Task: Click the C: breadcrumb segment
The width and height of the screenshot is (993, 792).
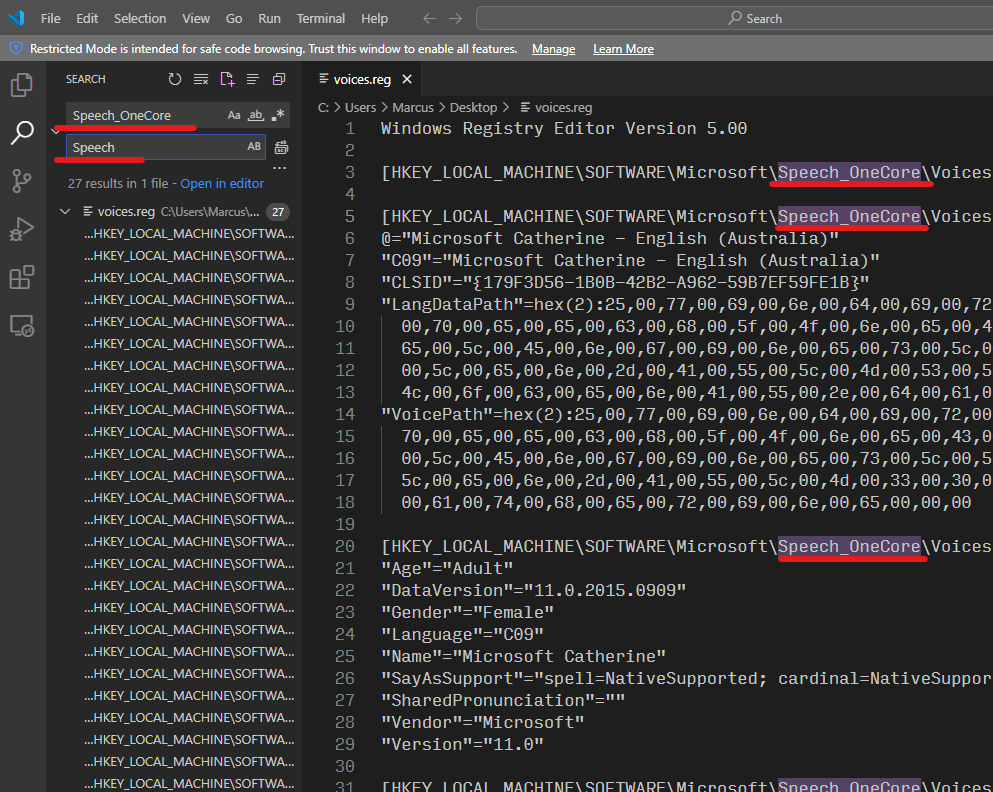Action: click(323, 108)
